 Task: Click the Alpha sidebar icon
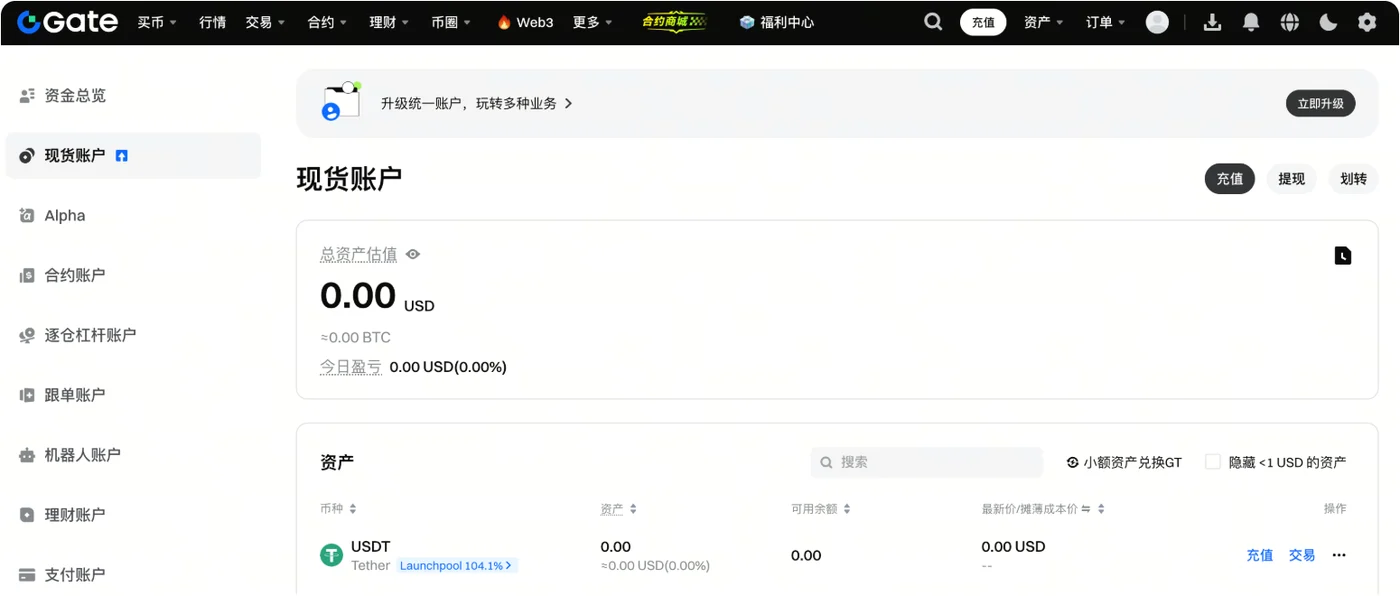pos(27,216)
